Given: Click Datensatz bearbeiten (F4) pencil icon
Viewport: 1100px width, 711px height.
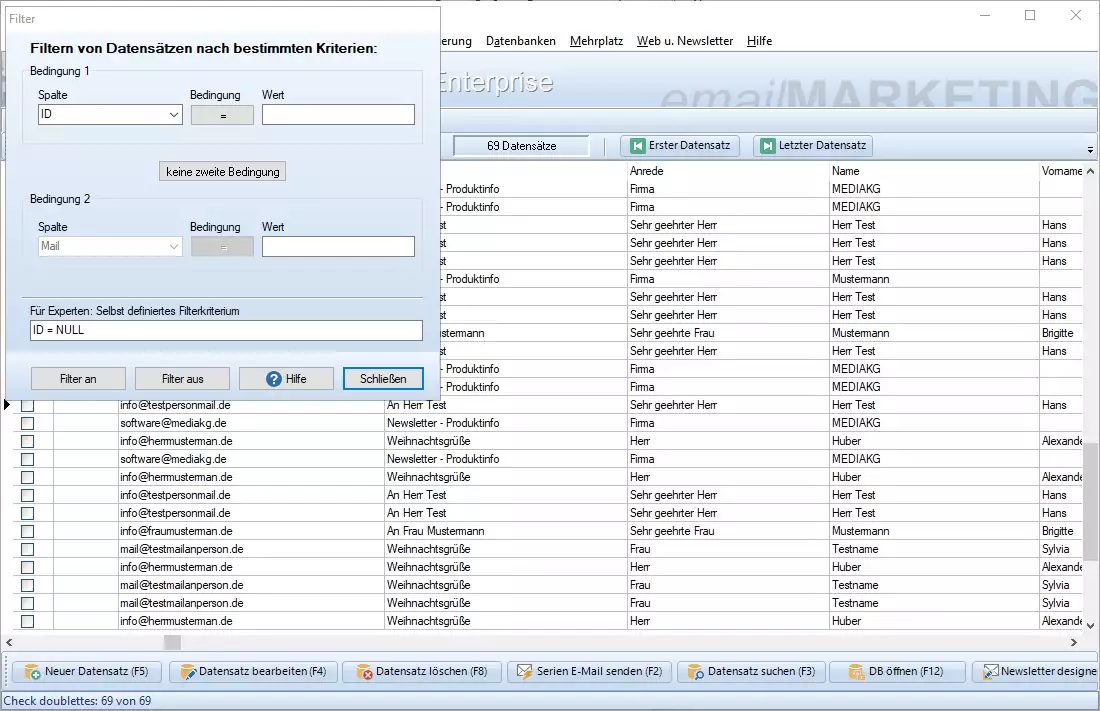Looking at the screenshot, I should pyautogui.click(x=187, y=672).
